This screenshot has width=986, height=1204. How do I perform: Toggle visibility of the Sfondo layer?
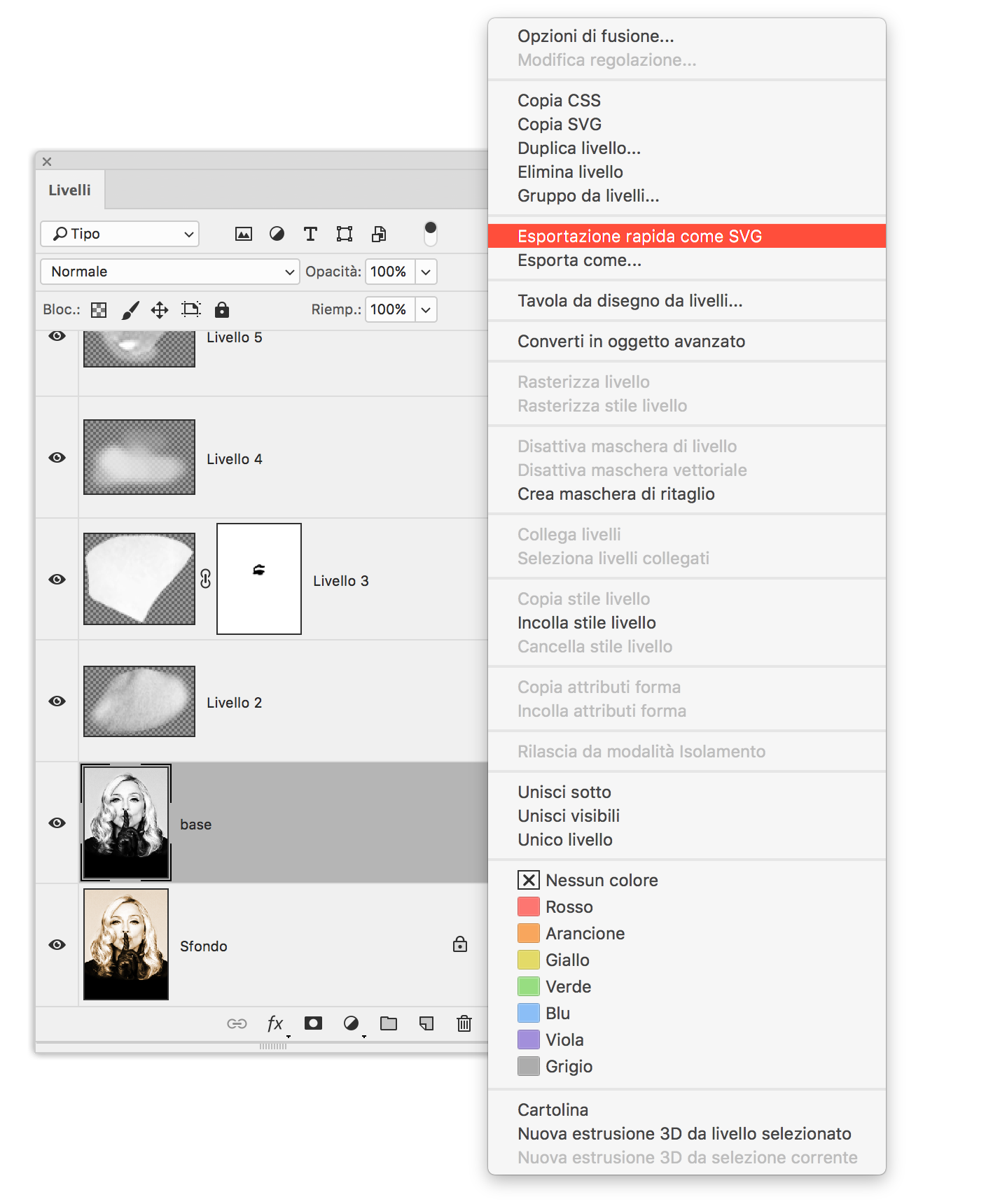pos(57,945)
